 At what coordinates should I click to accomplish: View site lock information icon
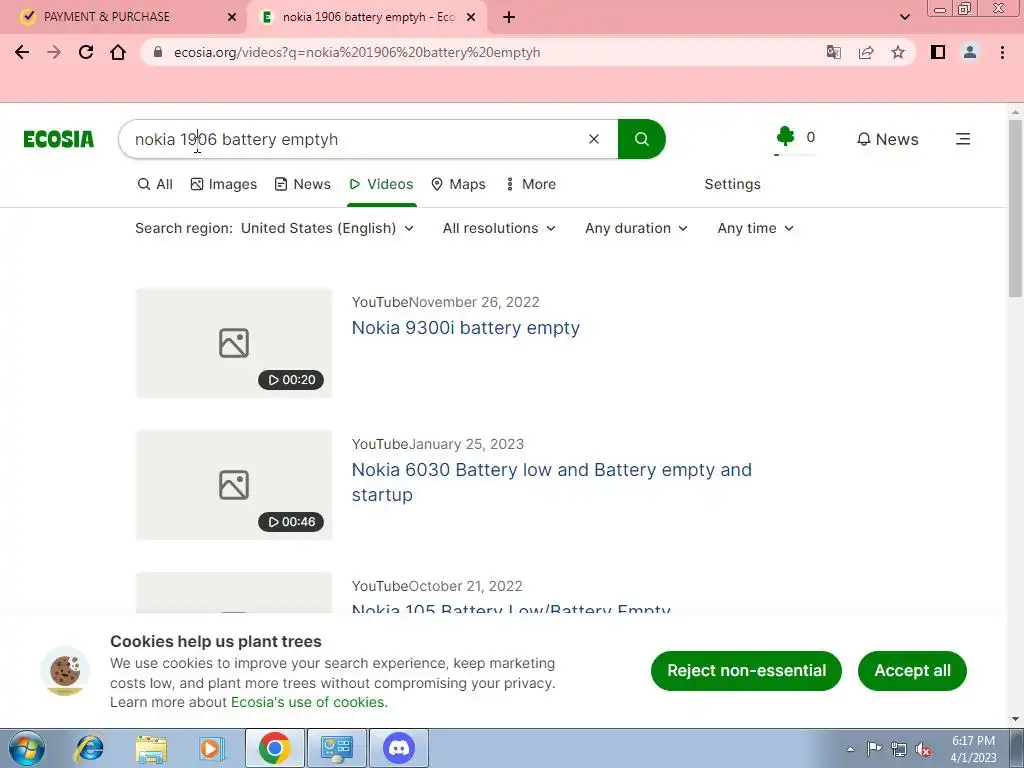pos(157,52)
